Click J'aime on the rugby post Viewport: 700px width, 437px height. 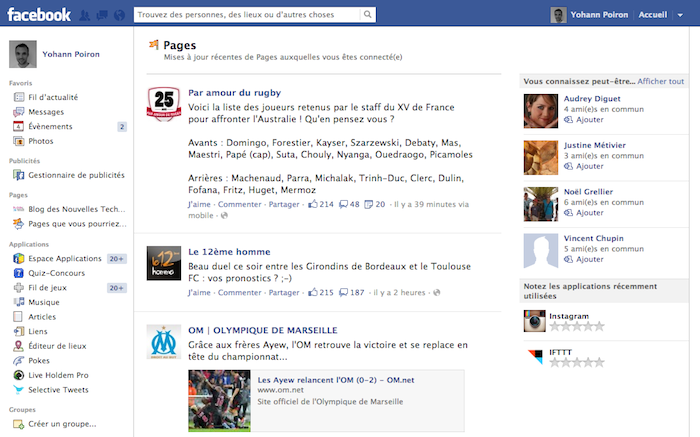click(x=199, y=204)
